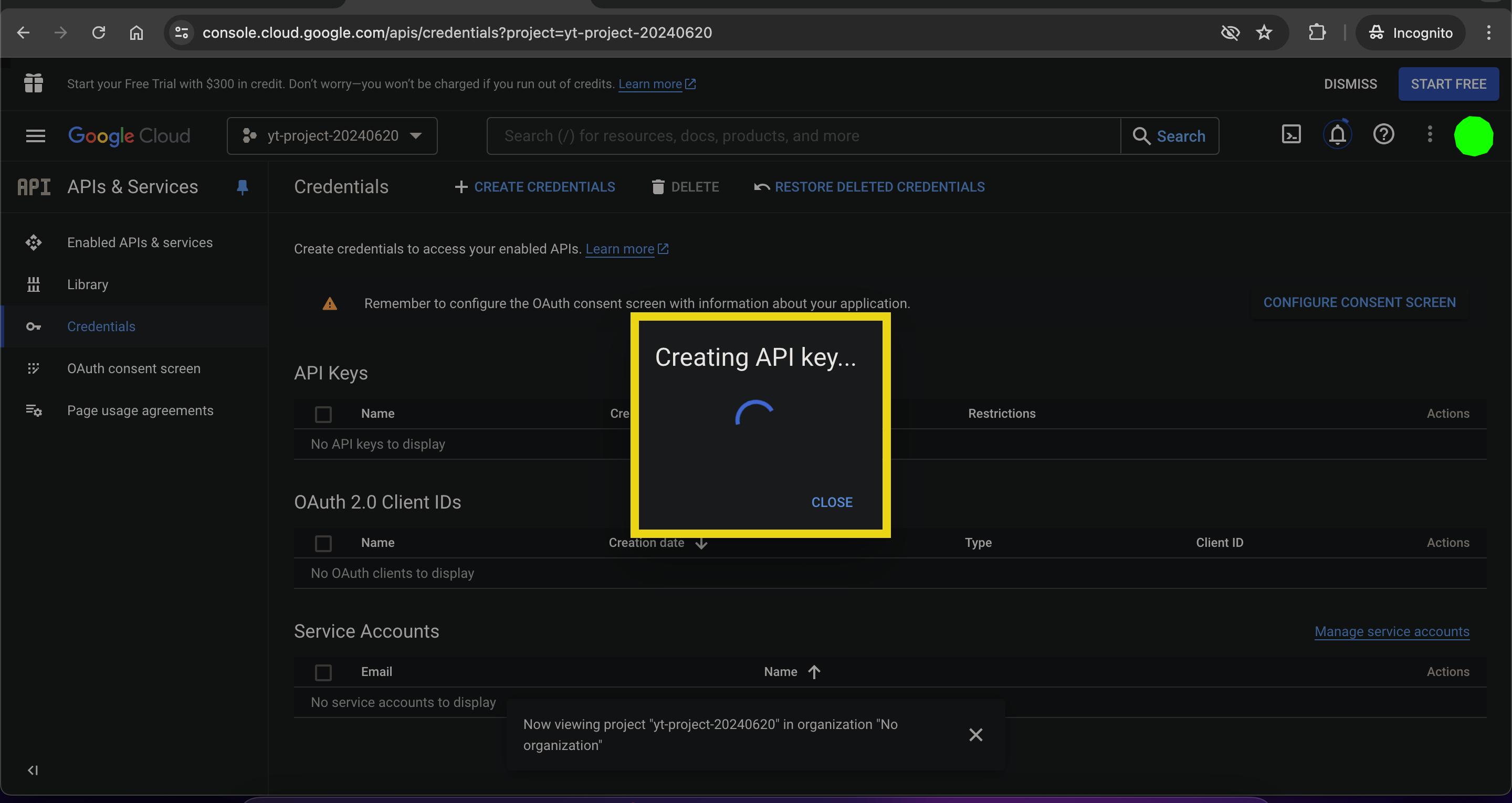Open the Chrome three-dot menu
1512x803 pixels.
point(1488,33)
